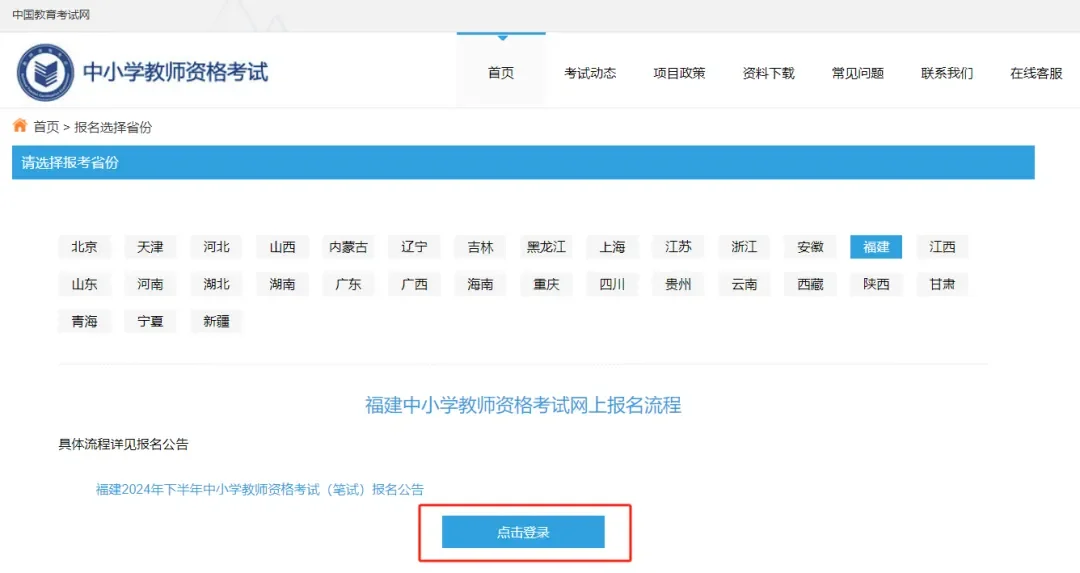The image size is (1080, 573).
Task: Click the 请选择报考省份 header bar text
Action: tap(70, 163)
